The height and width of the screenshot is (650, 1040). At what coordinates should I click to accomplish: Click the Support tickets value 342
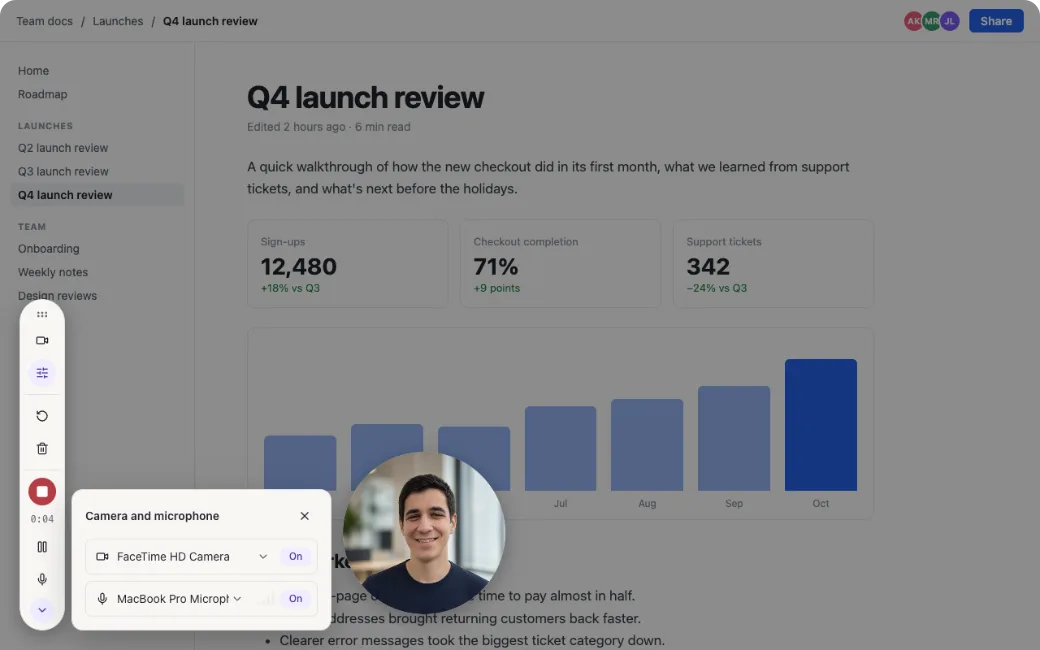708,267
